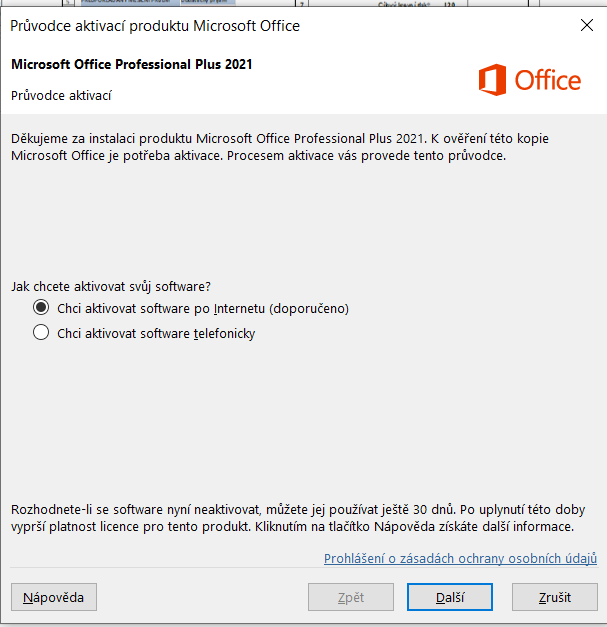Select the activate over Internet radio button
The image size is (607, 627).
pyautogui.click(x=41, y=308)
